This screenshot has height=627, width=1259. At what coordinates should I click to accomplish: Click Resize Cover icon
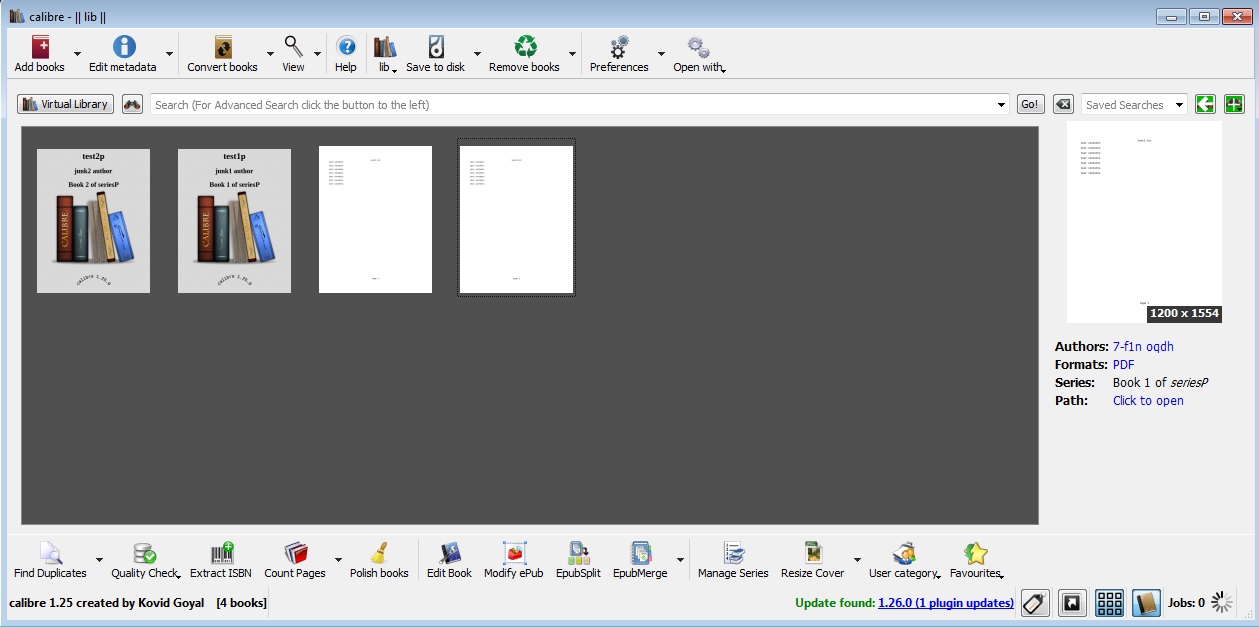[x=812, y=553]
